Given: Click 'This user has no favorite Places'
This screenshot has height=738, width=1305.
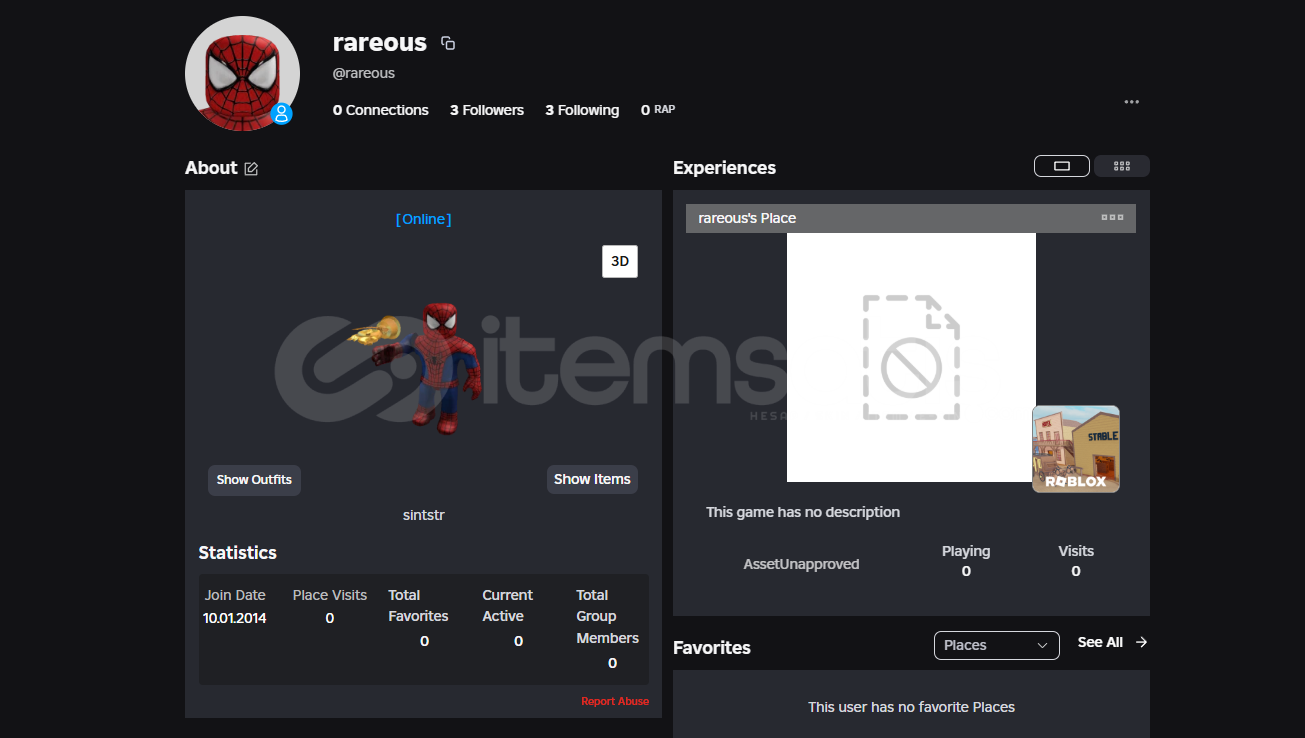Looking at the screenshot, I should (911, 707).
